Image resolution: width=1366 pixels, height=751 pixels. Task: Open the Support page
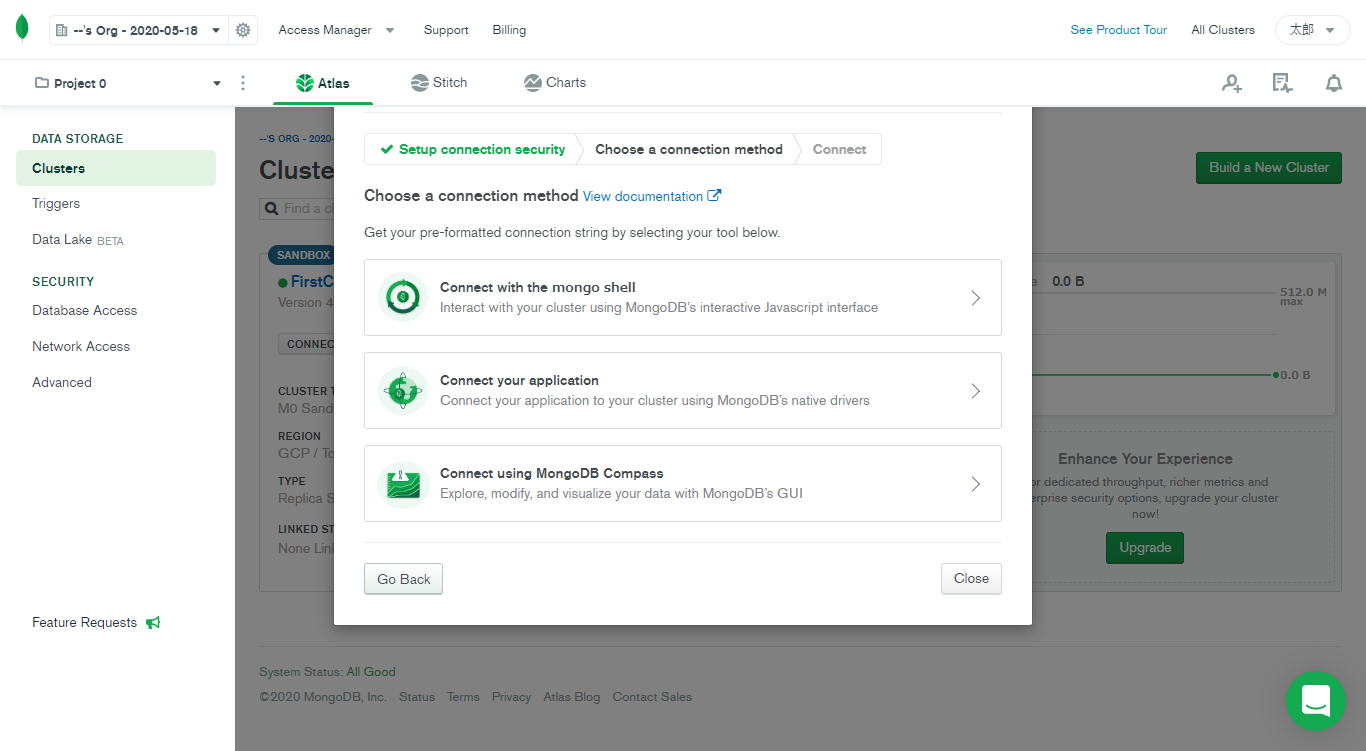pos(446,30)
